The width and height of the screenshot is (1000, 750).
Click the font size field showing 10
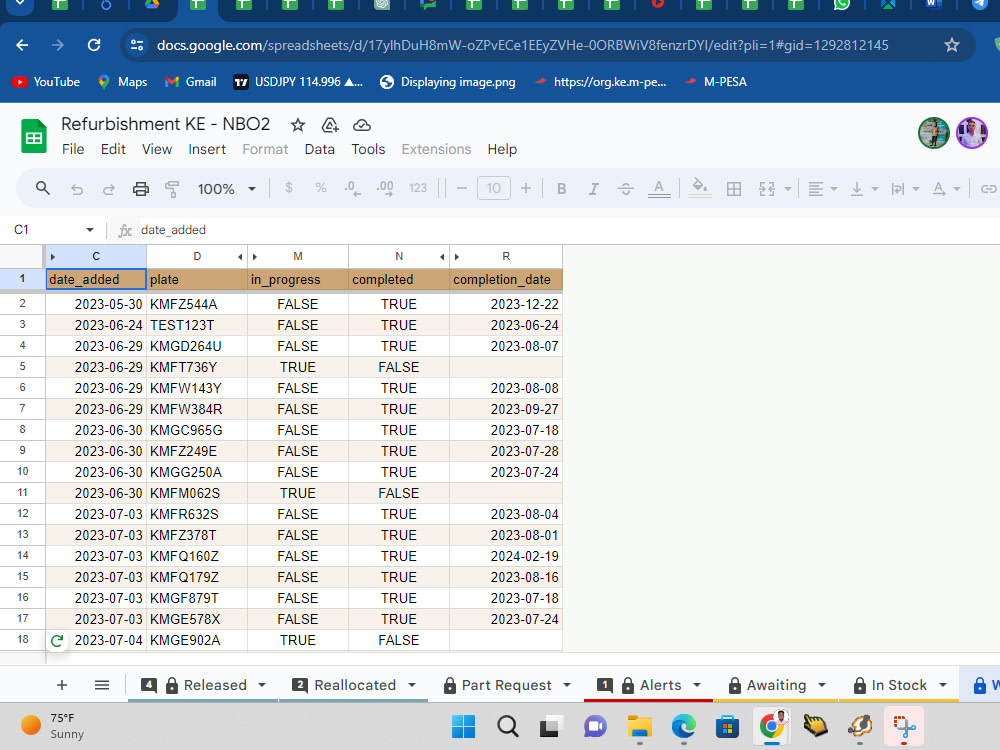click(494, 188)
